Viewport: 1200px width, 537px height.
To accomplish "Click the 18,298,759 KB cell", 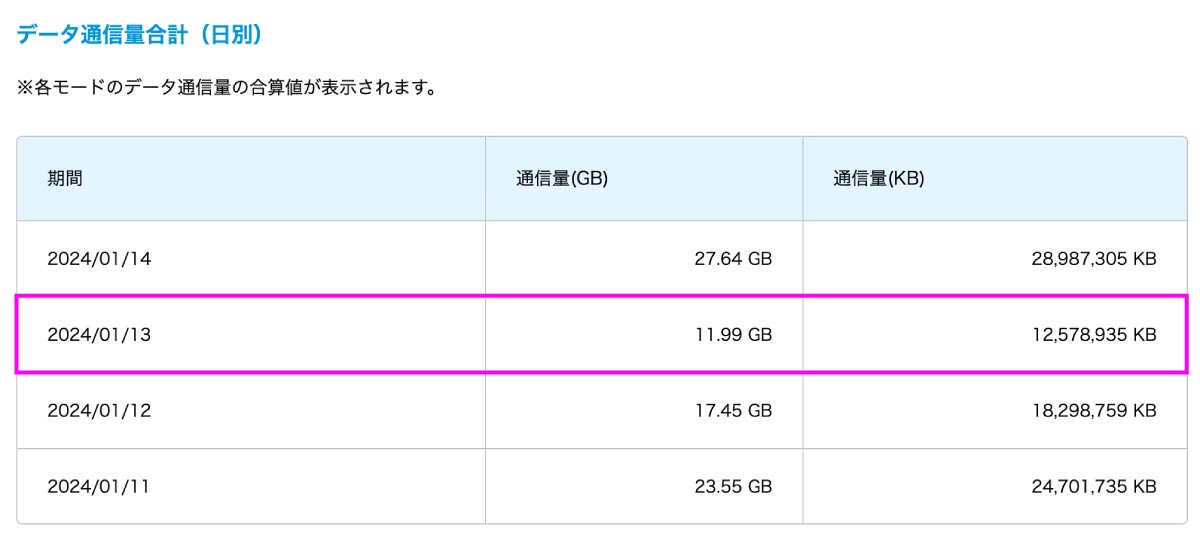I will point(995,410).
